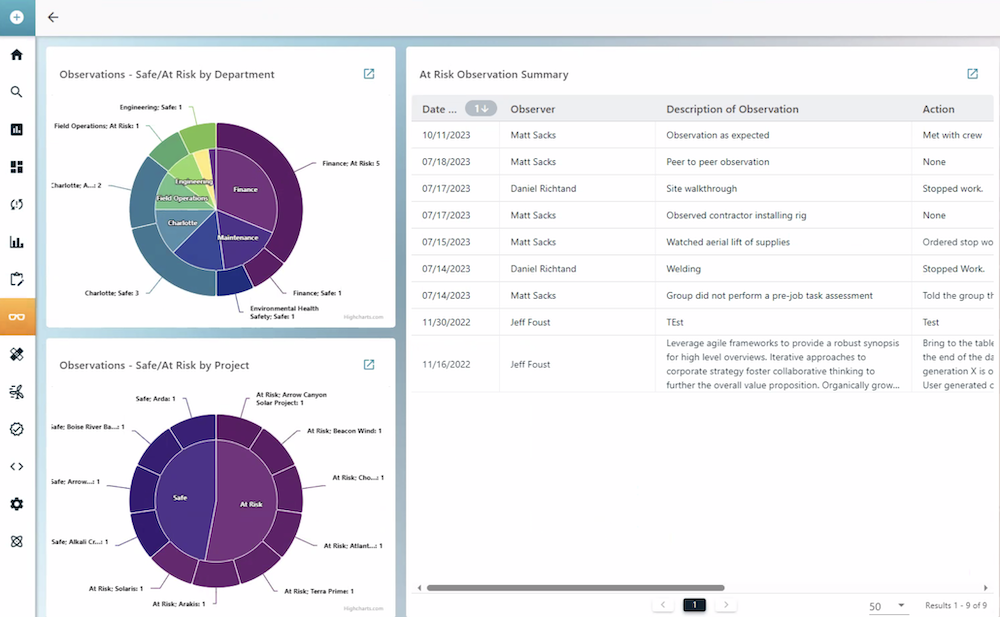Open settings with the gear icon
Viewport: 1000px width, 617px height.
[x=17, y=504]
